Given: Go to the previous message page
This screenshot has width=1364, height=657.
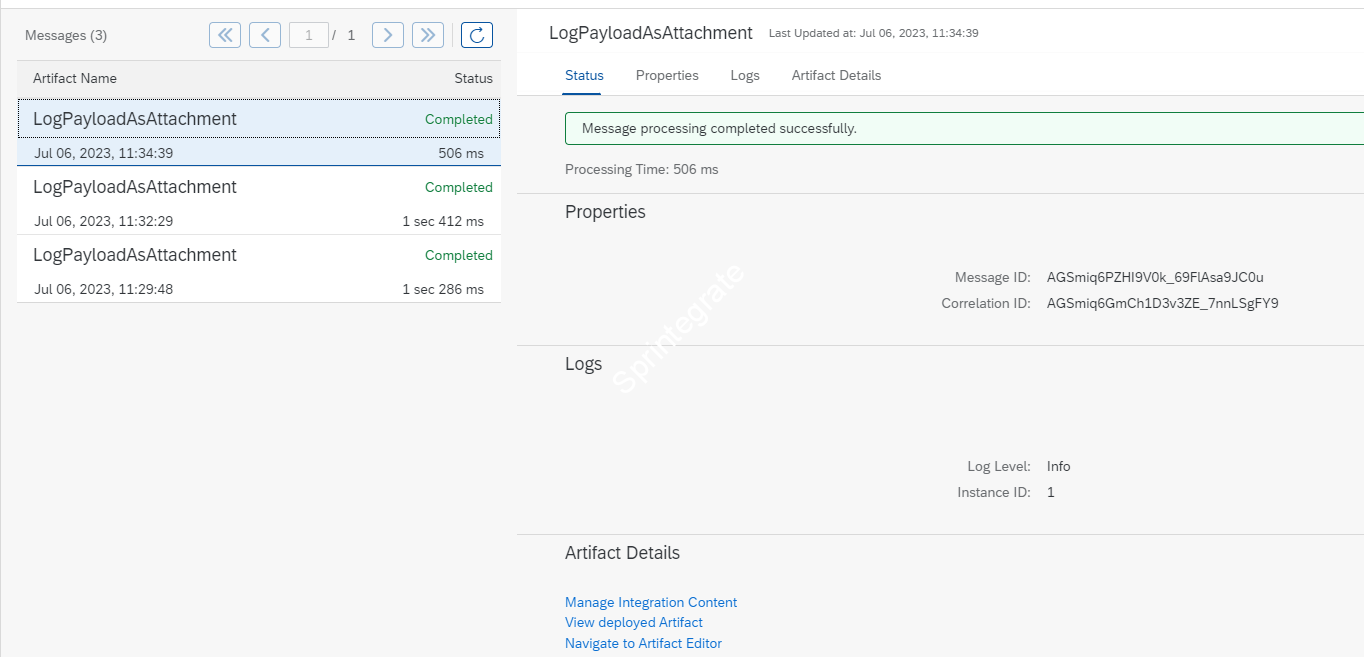Looking at the screenshot, I should point(264,34).
